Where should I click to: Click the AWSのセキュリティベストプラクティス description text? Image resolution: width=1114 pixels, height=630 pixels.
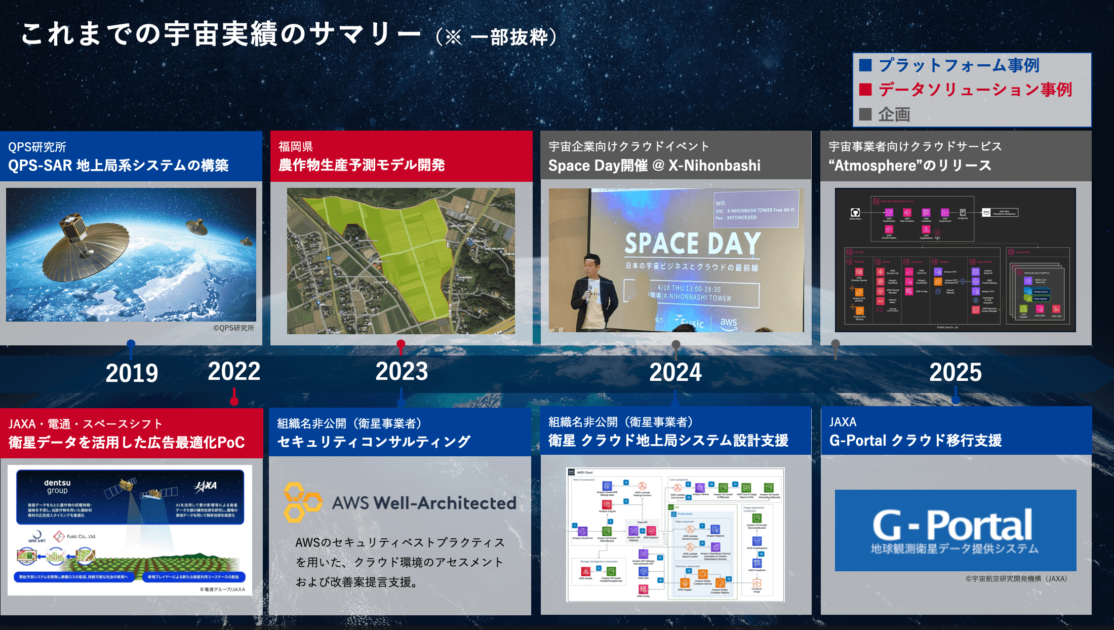[400, 562]
